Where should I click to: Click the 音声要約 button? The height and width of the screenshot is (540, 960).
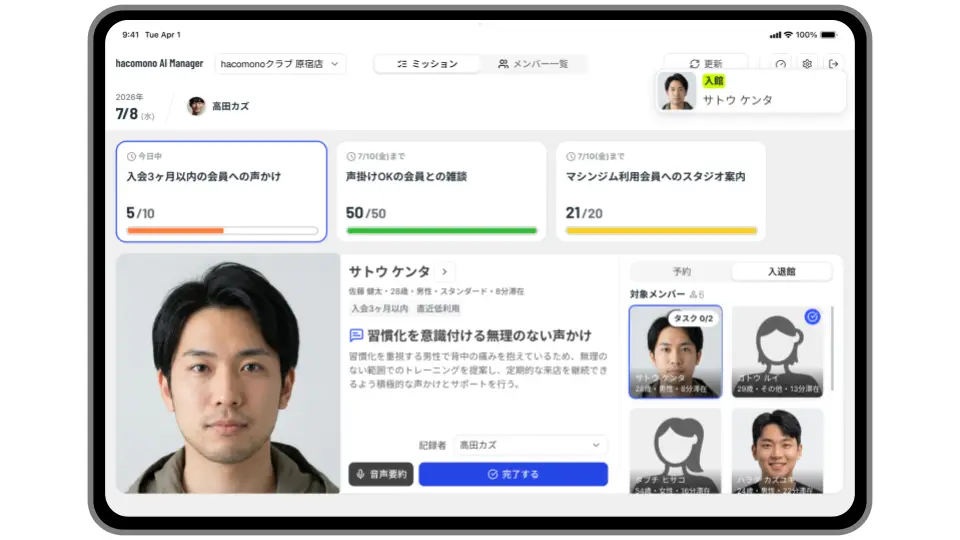pyautogui.click(x=381, y=474)
